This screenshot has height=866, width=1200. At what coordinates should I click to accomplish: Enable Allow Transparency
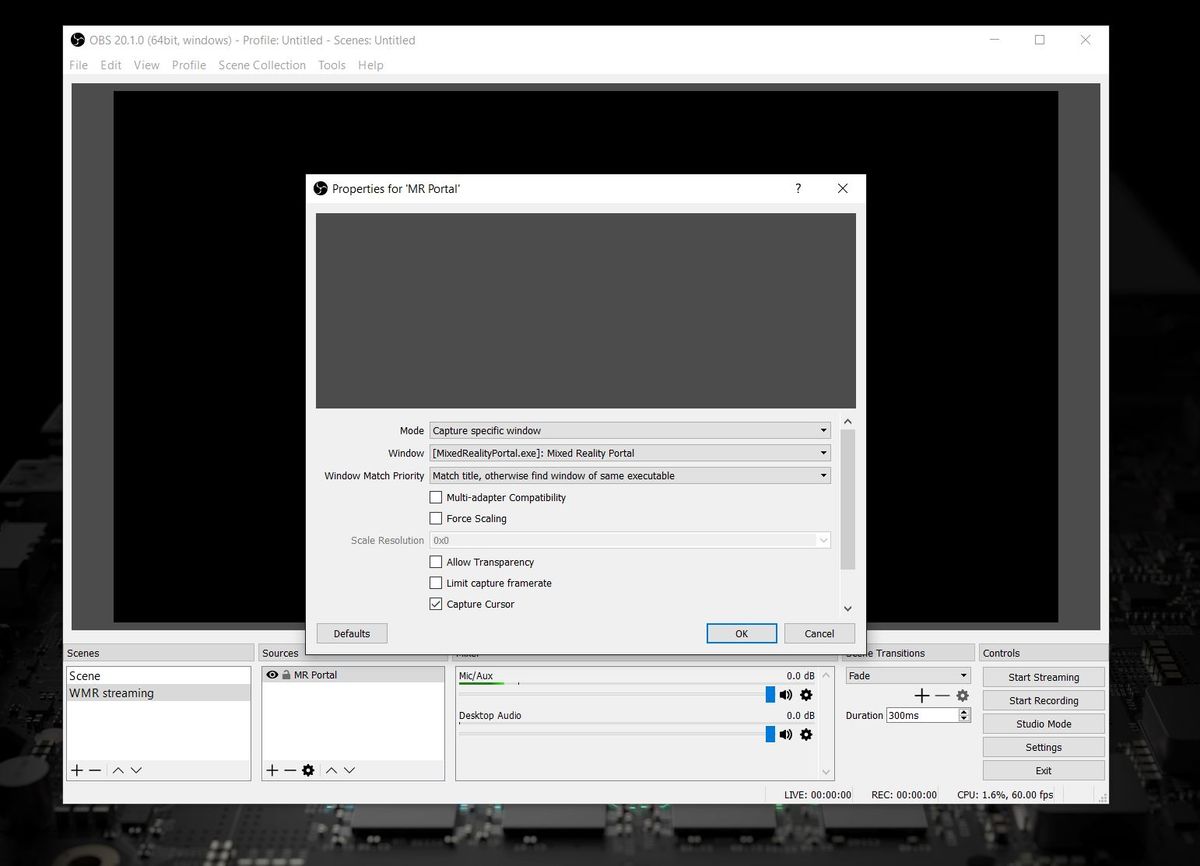(x=436, y=561)
